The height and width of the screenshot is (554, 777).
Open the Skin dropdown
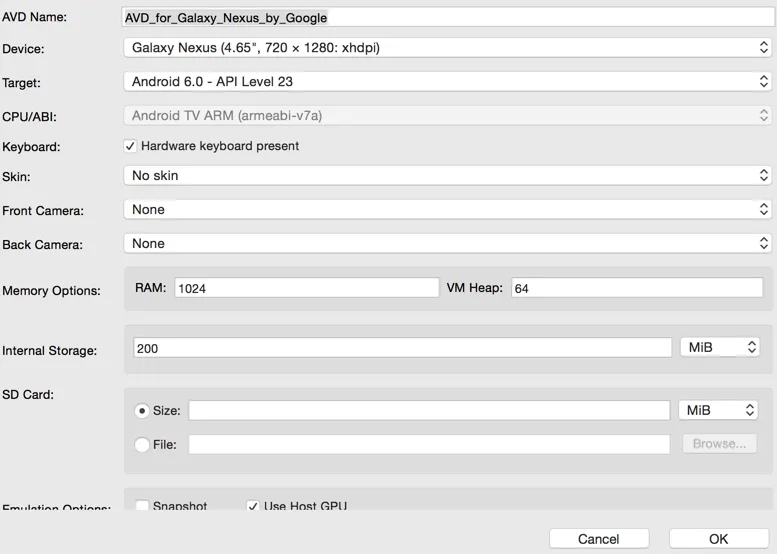pos(447,175)
